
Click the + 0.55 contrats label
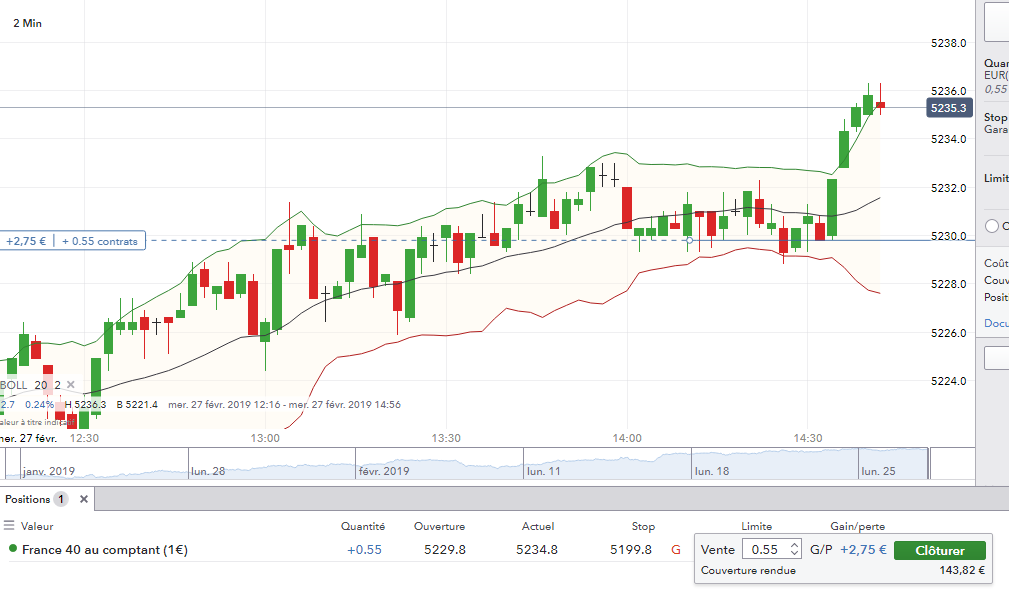(x=100, y=241)
